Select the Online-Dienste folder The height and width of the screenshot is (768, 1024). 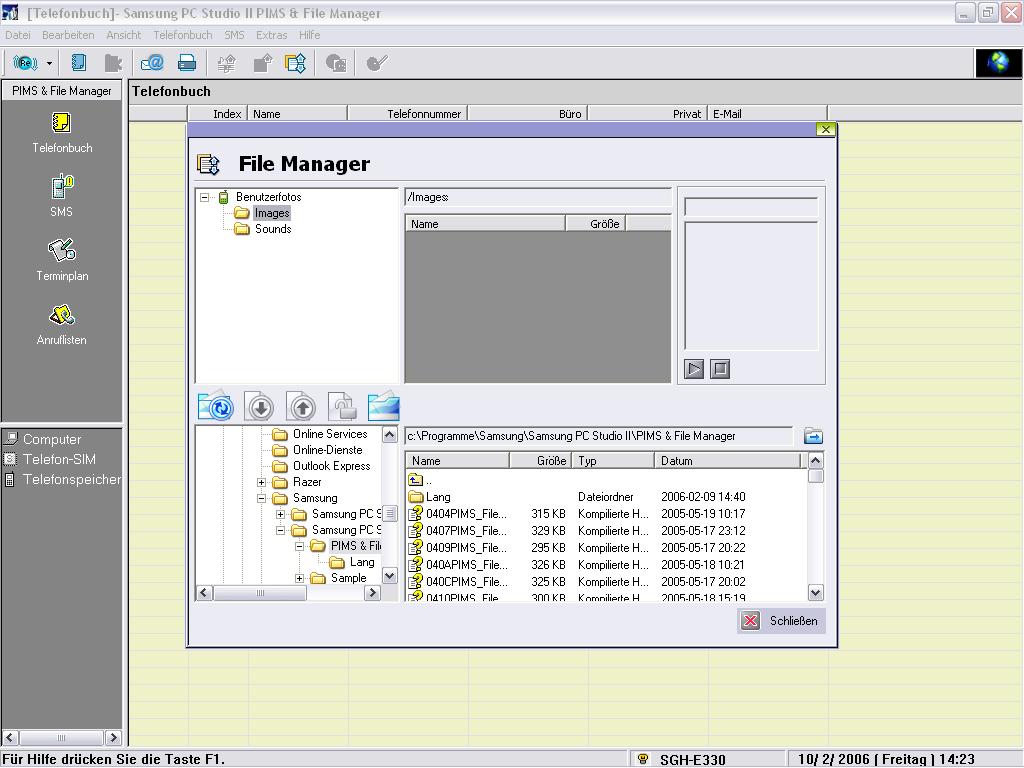[x=327, y=450]
